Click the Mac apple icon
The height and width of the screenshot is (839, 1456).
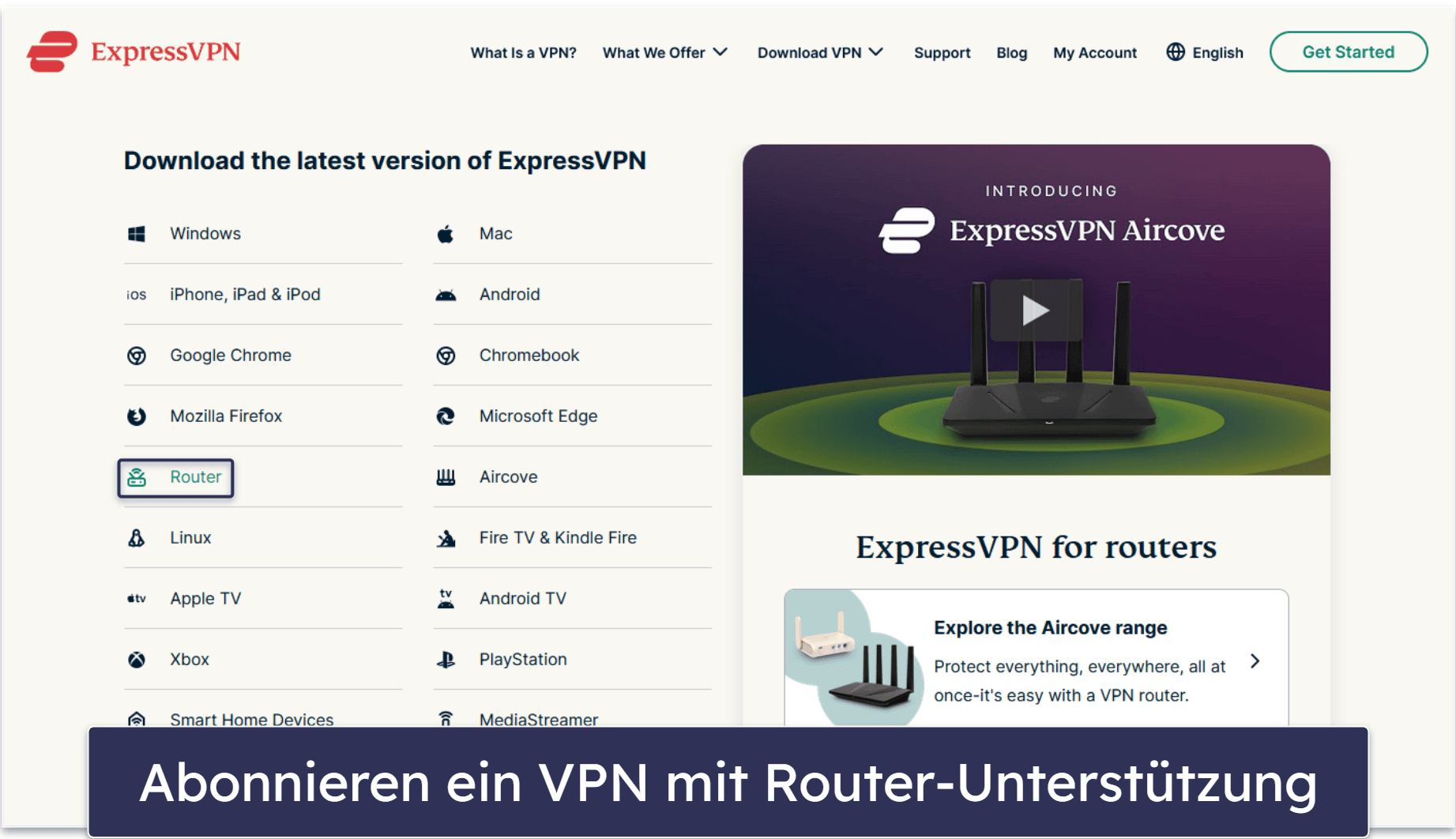click(446, 234)
